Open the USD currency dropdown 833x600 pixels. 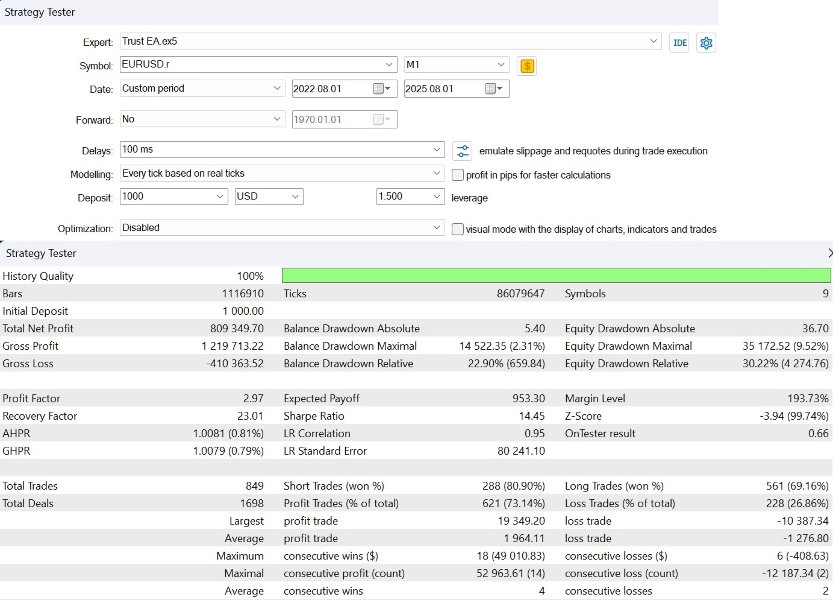point(295,197)
